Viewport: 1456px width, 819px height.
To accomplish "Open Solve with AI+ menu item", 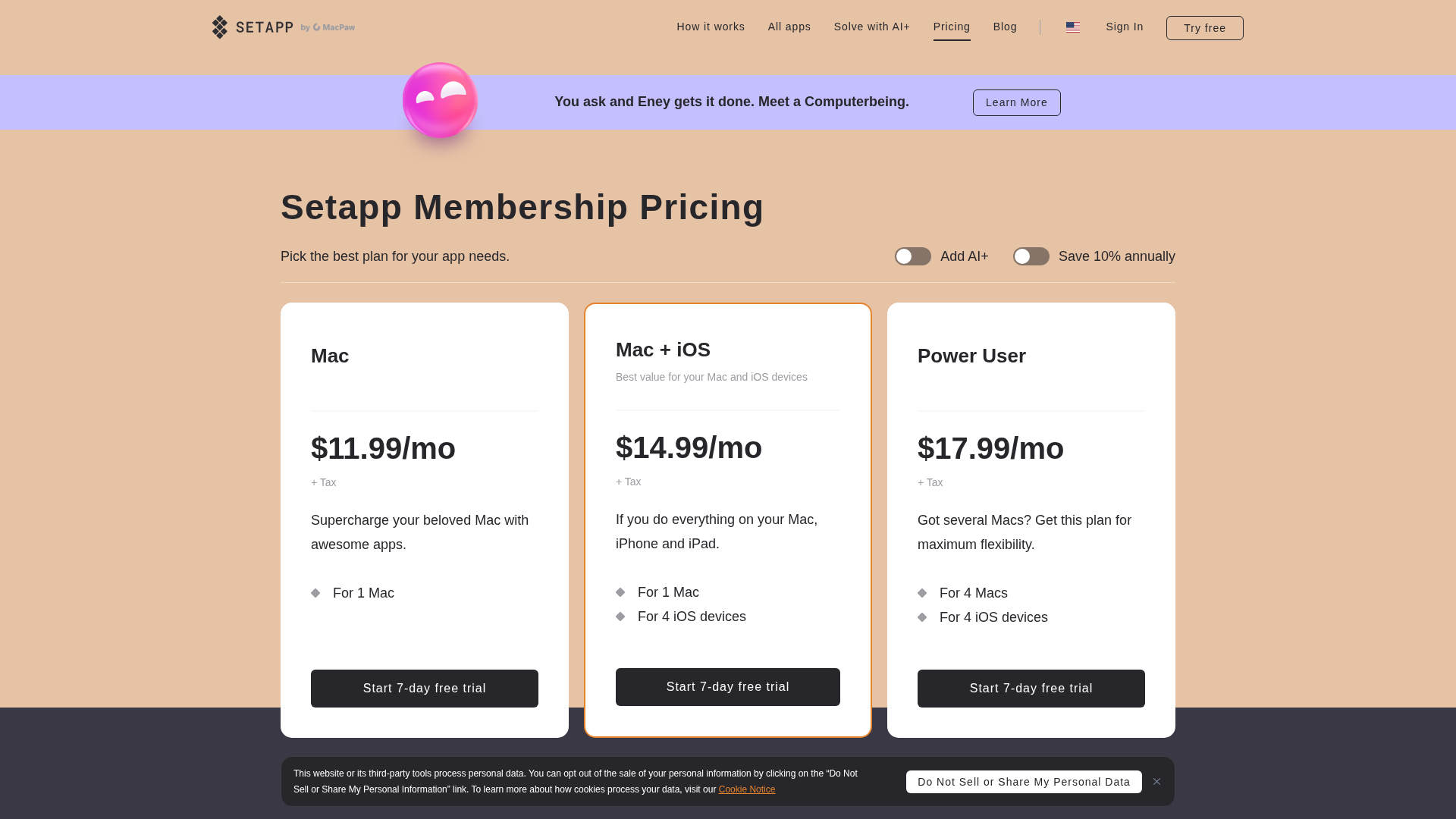I will (x=871, y=27).
